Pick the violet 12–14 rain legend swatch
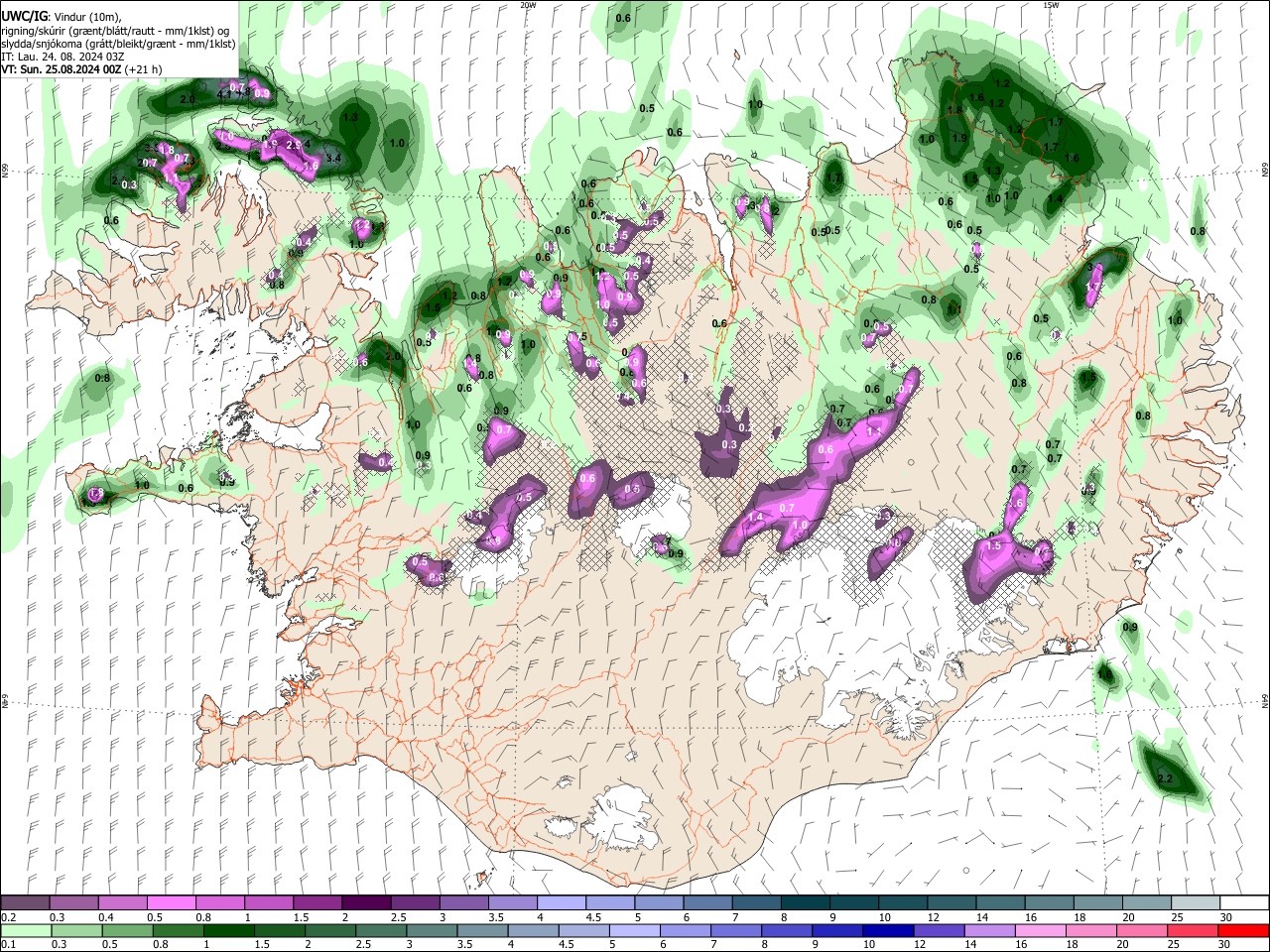Viewport: 1270px width, 952px height. [x=938, y=930]
